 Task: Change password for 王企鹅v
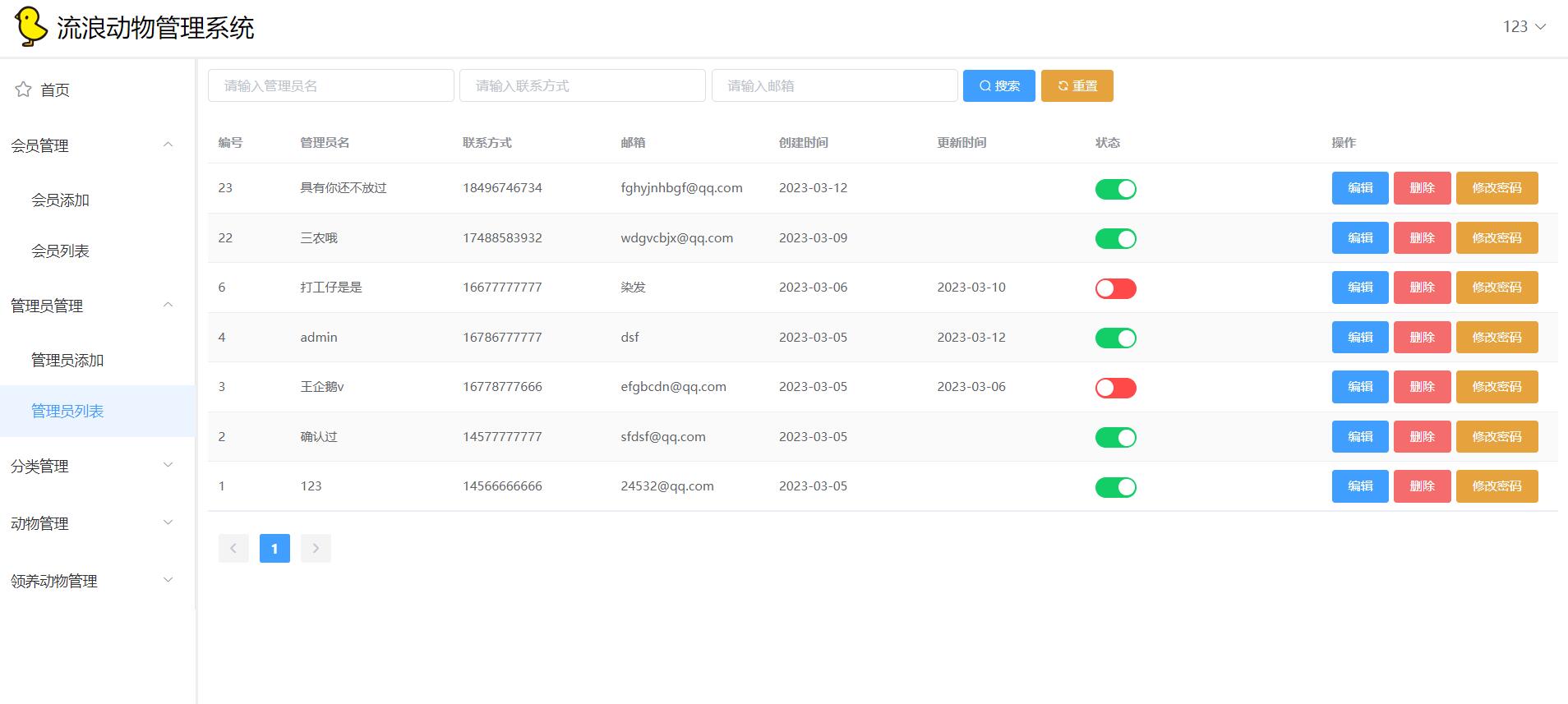tap(1497, 387)
